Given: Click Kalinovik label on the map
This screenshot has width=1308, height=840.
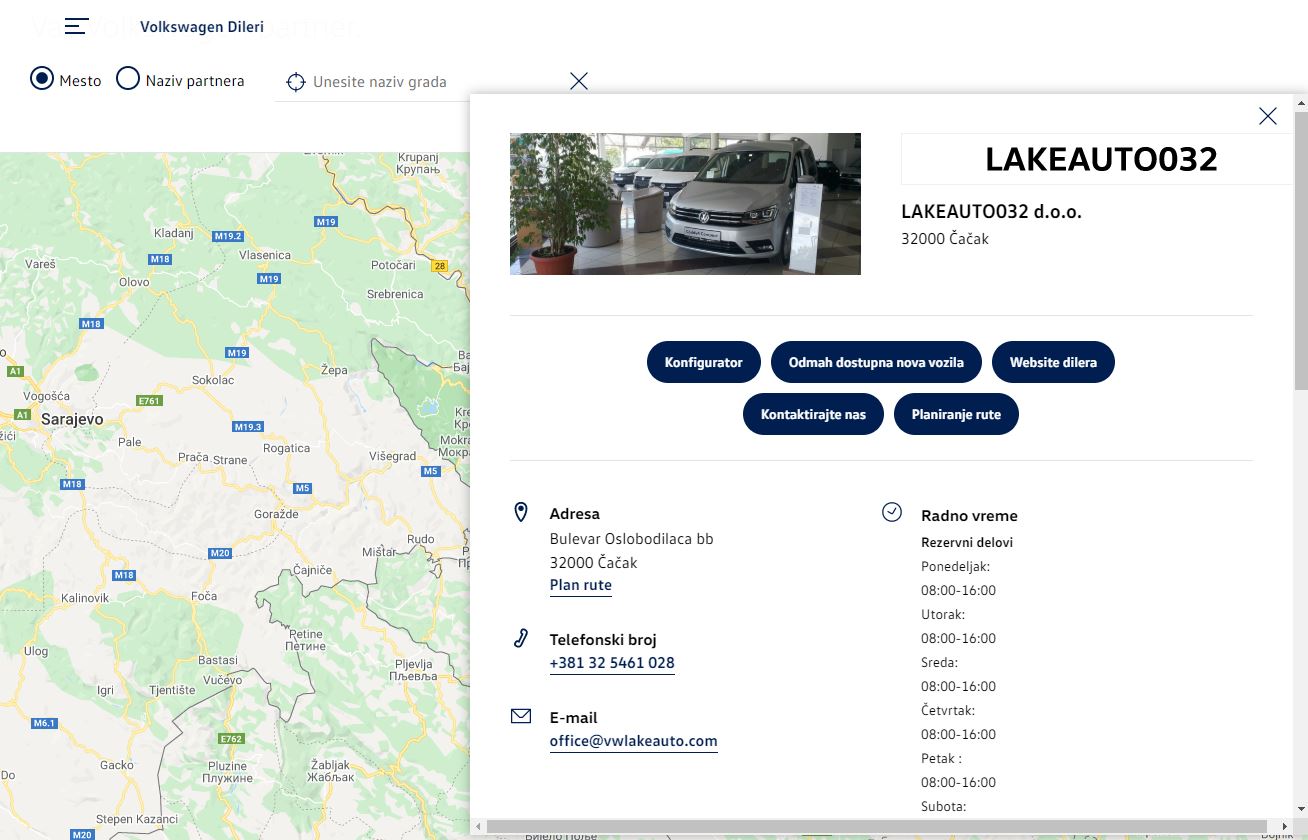Looking at the screenshot, I should pyautogui.click(x=85, y=597).
